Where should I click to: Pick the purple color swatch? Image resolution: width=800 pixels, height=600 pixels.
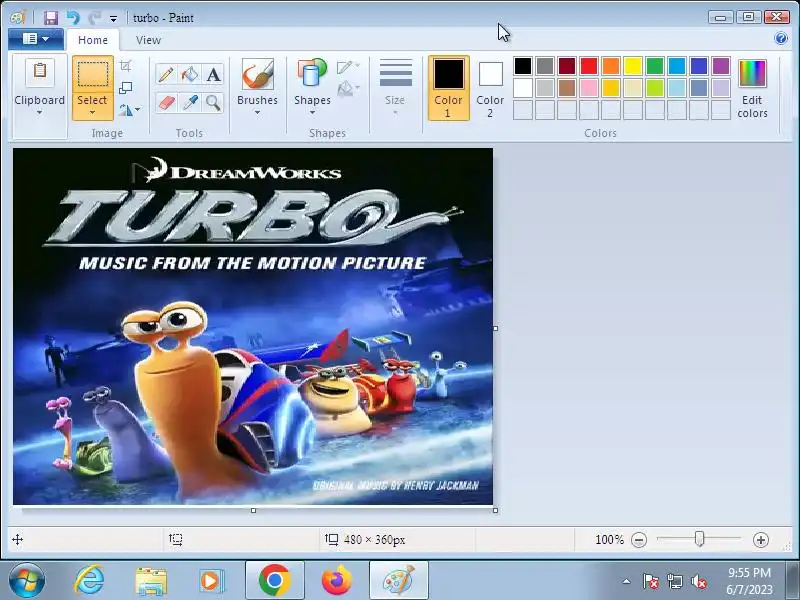point(720,66)
